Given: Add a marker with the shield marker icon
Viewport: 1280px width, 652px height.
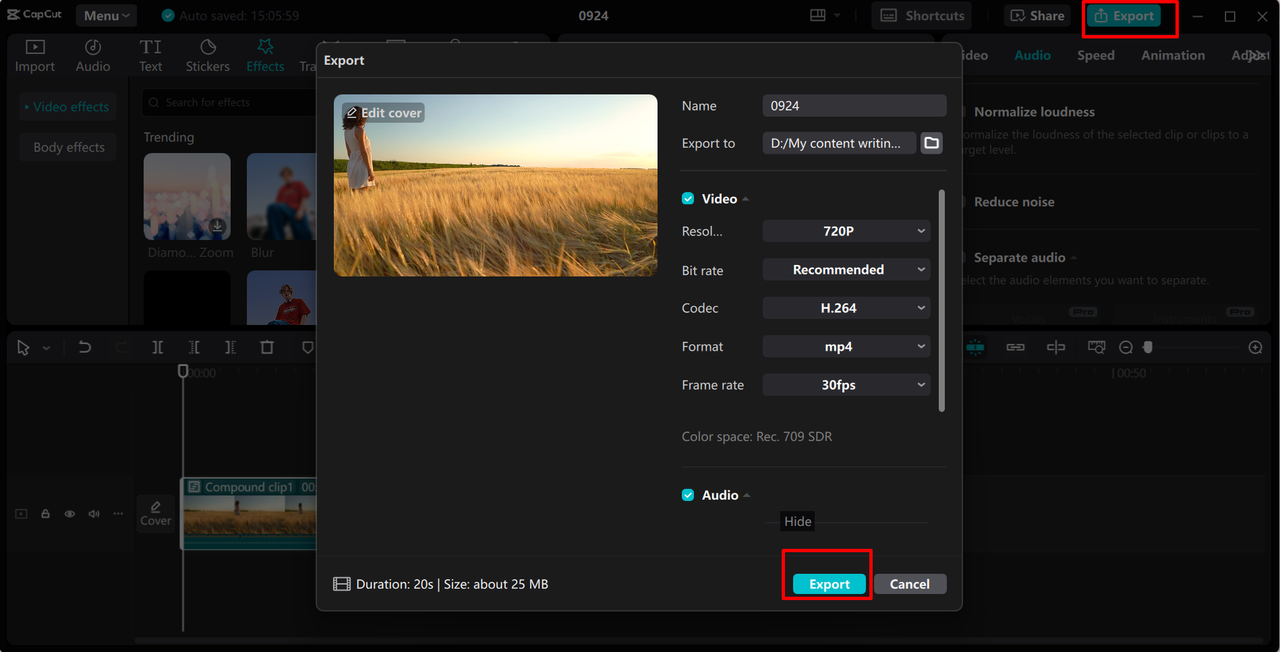Looking at the screenshot, I should point(307,347).
